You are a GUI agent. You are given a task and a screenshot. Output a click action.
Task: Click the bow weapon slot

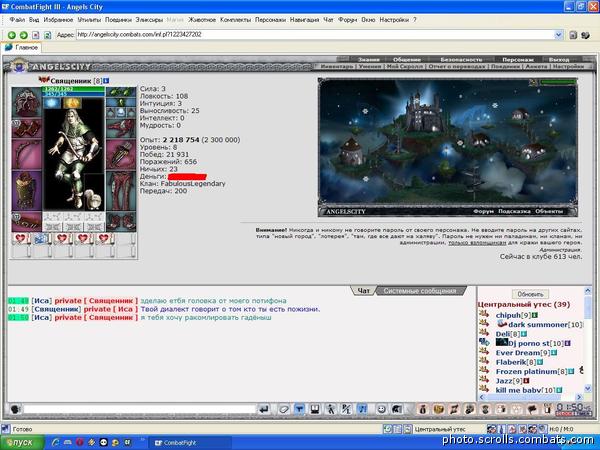[26, 154]
